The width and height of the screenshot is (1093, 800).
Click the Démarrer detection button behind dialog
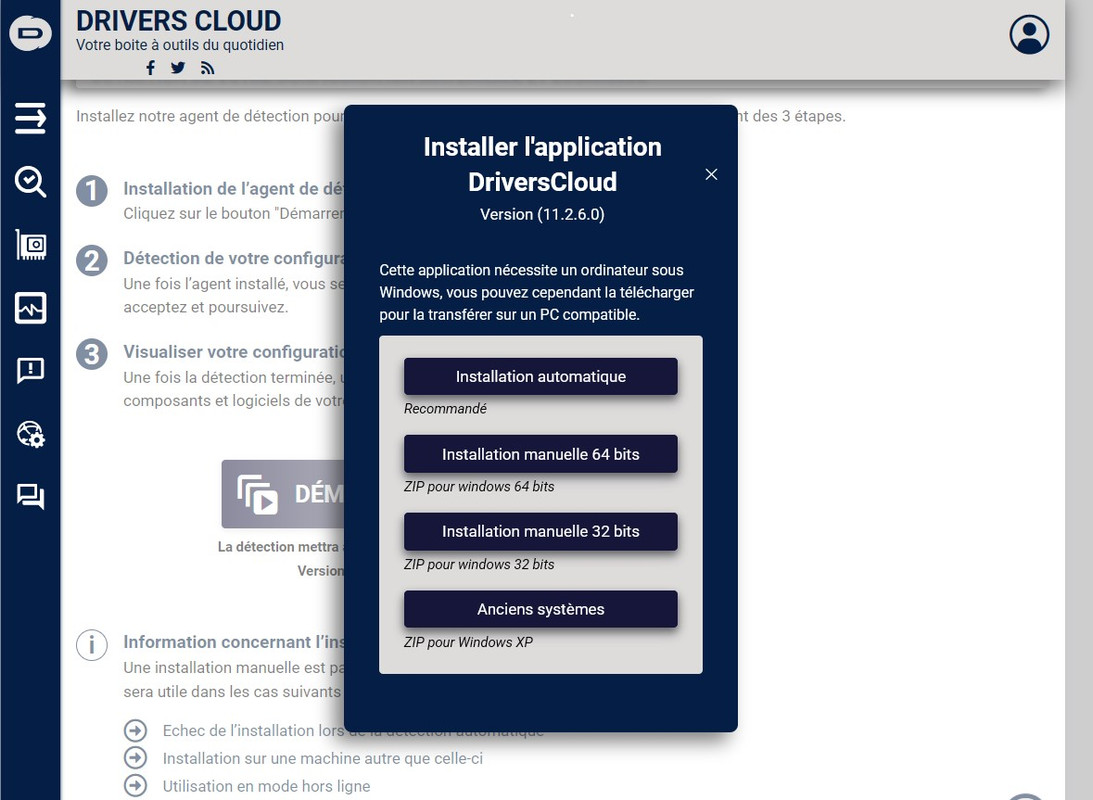point(283,493)
